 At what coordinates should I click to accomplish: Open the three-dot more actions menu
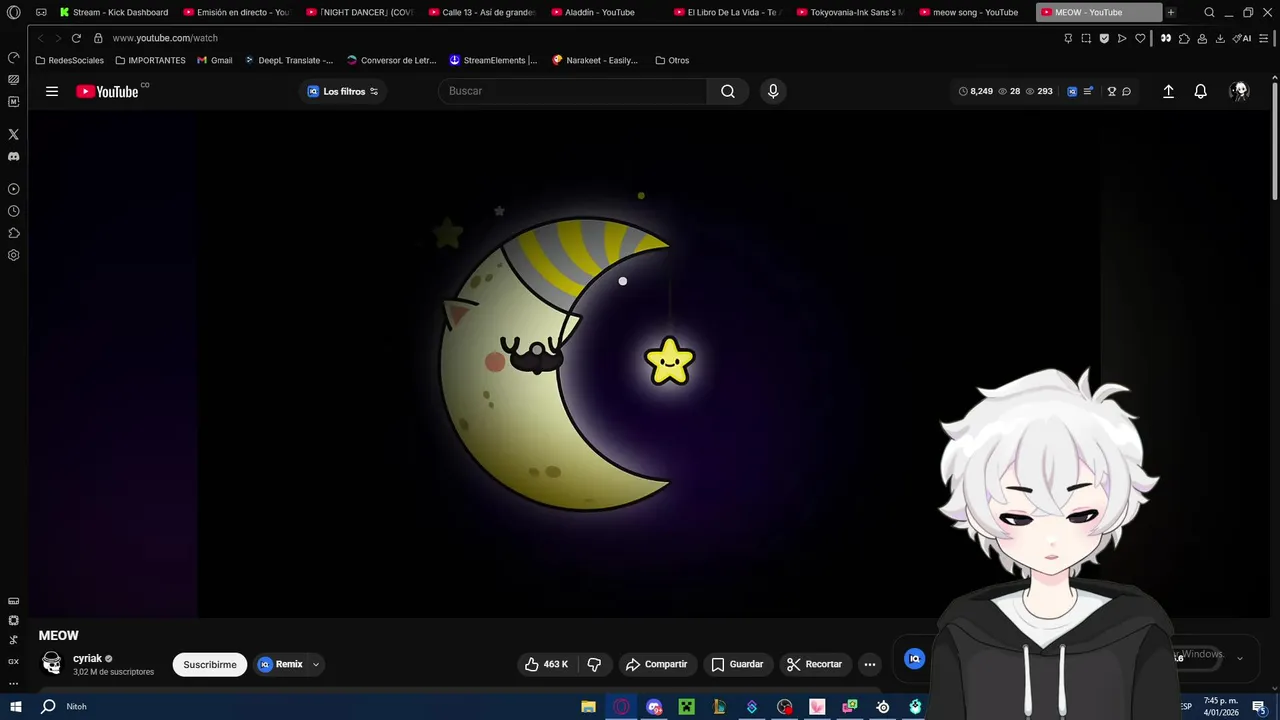870,664
